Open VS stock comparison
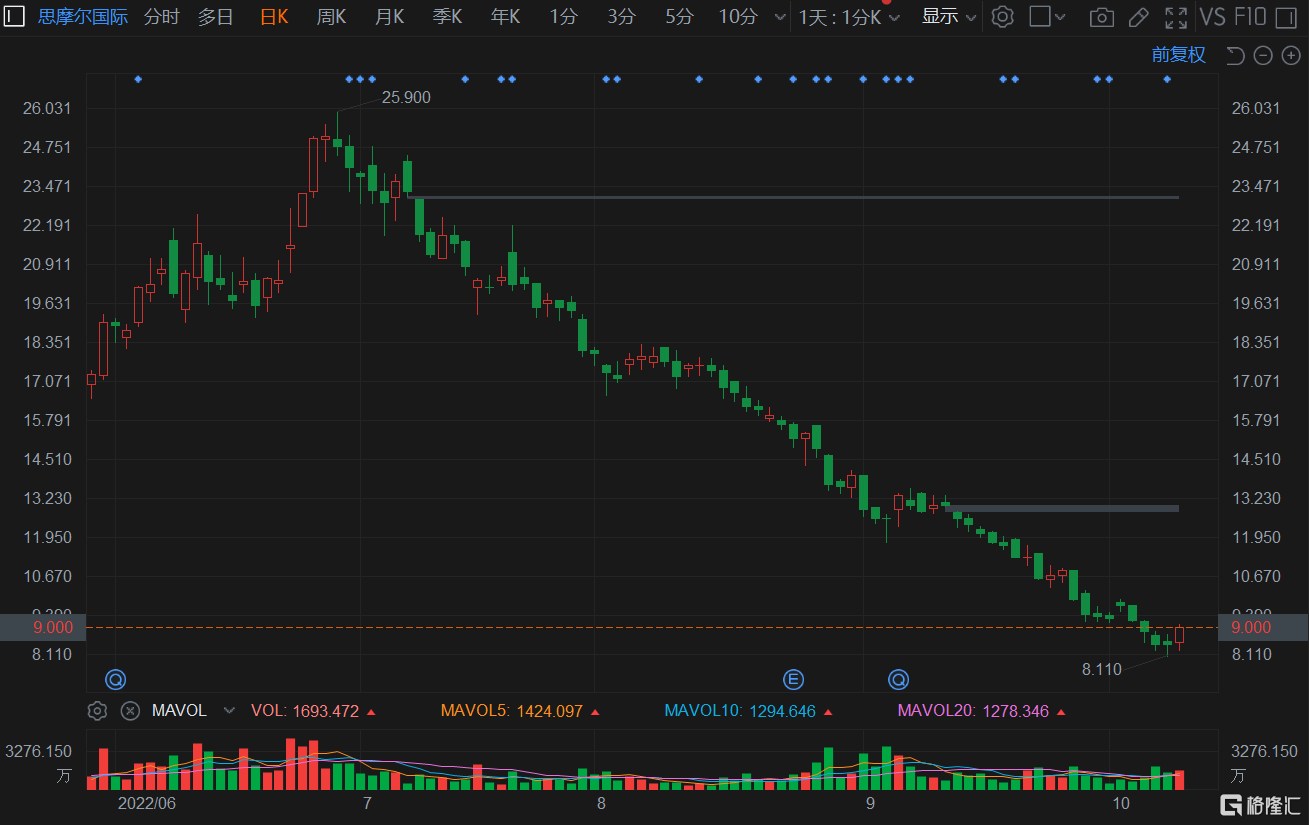The image size is (1309, 825). tap(1212, 16)
